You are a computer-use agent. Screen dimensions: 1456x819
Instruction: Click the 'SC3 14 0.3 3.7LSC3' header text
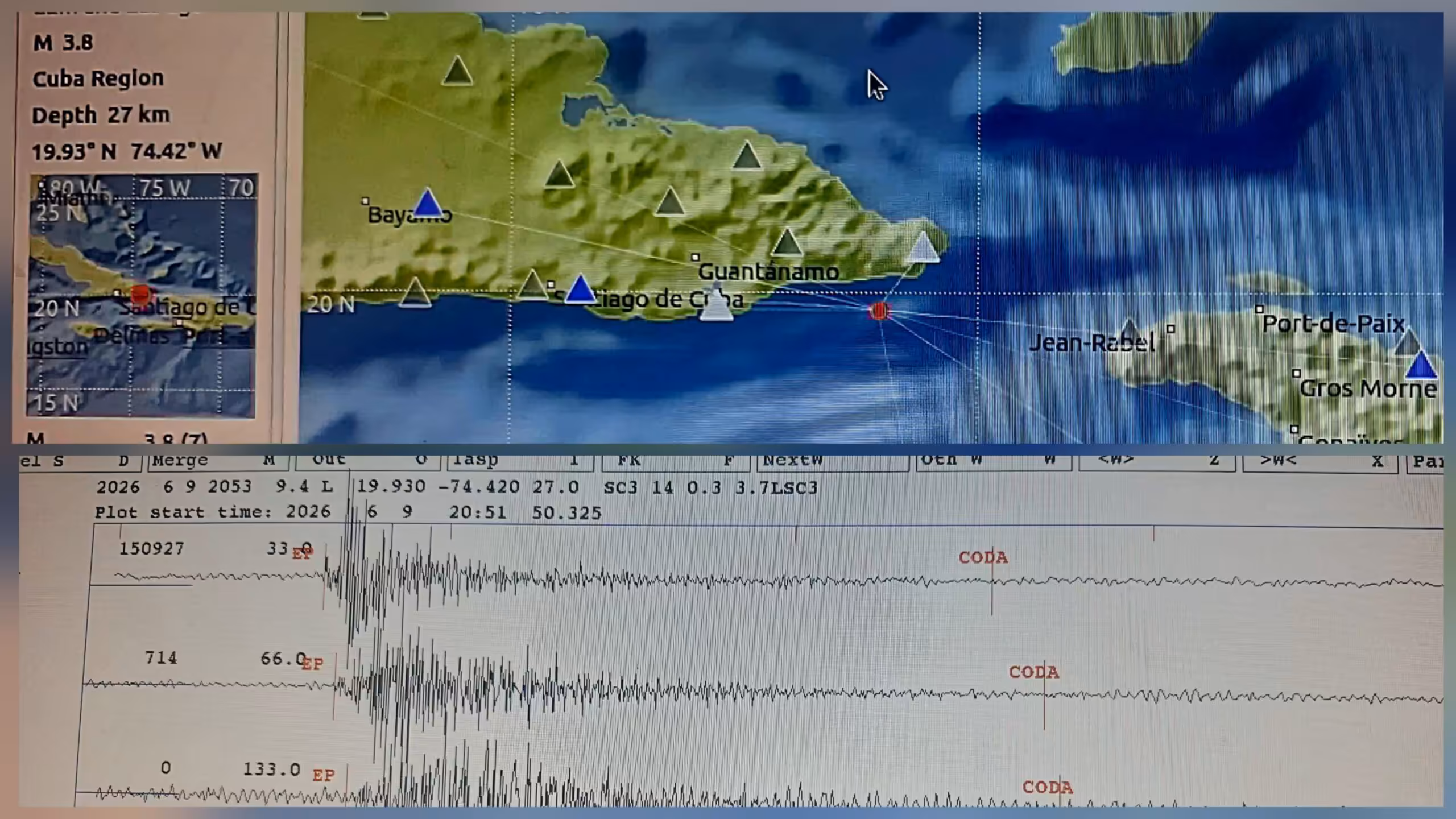(710, 487)
